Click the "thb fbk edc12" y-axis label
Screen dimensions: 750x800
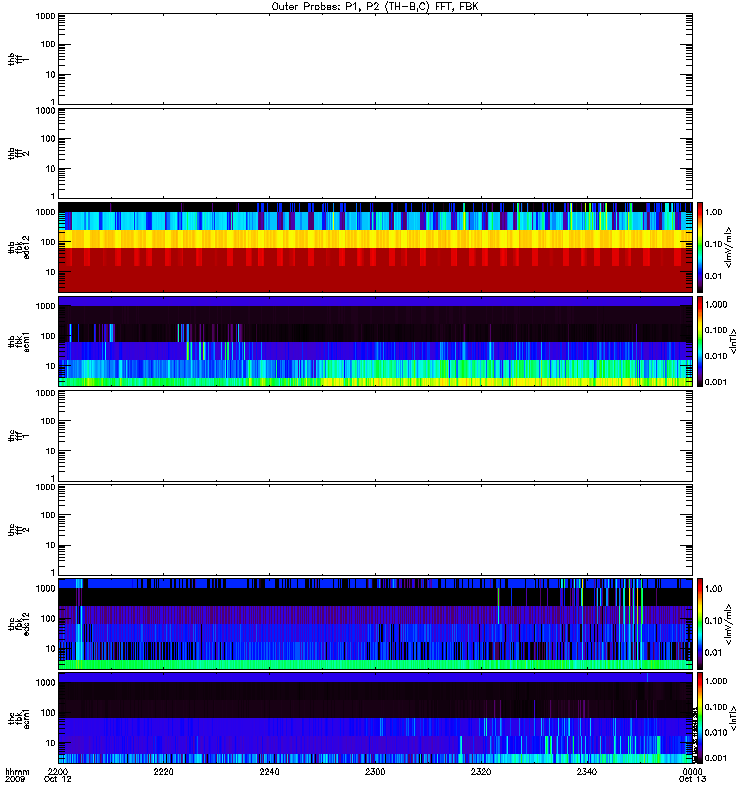pyautogui.click(x=18, y=247)
